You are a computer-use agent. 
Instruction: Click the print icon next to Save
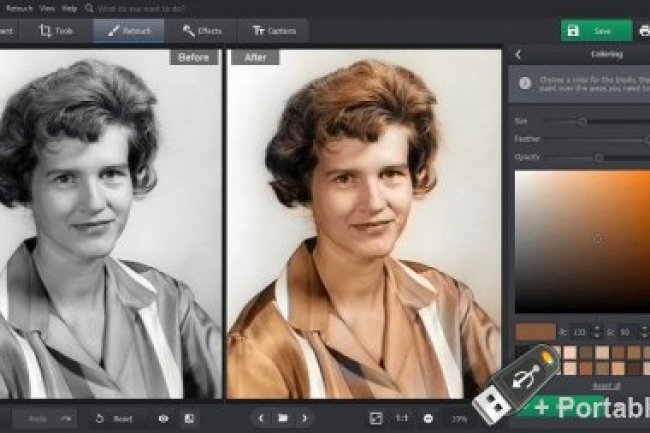(x=643, y=31)
